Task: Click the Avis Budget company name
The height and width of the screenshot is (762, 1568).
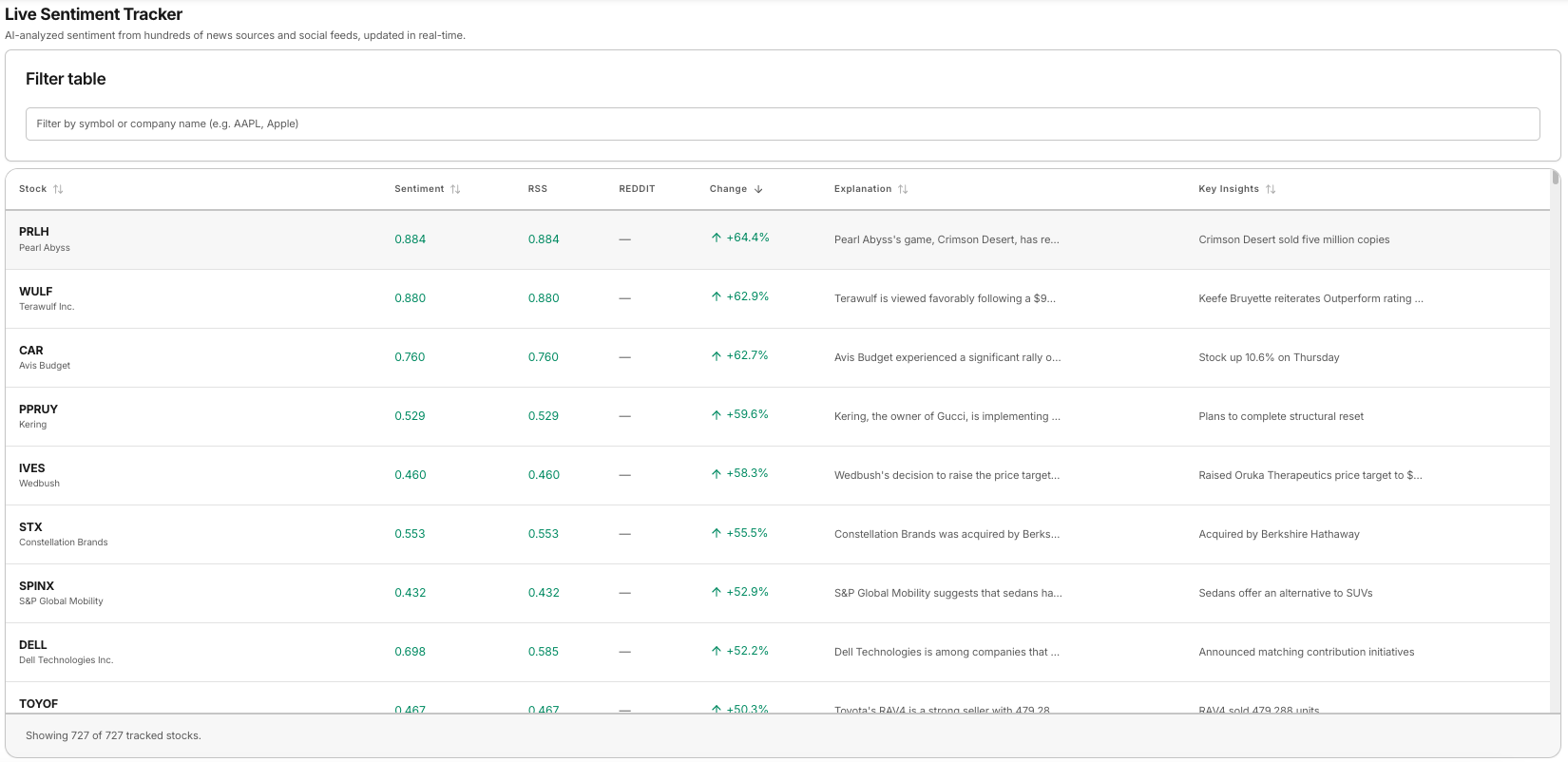Action: 45,366
